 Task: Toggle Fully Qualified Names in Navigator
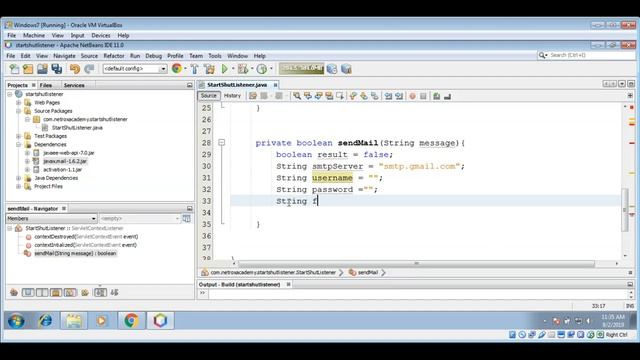[85, 292]
